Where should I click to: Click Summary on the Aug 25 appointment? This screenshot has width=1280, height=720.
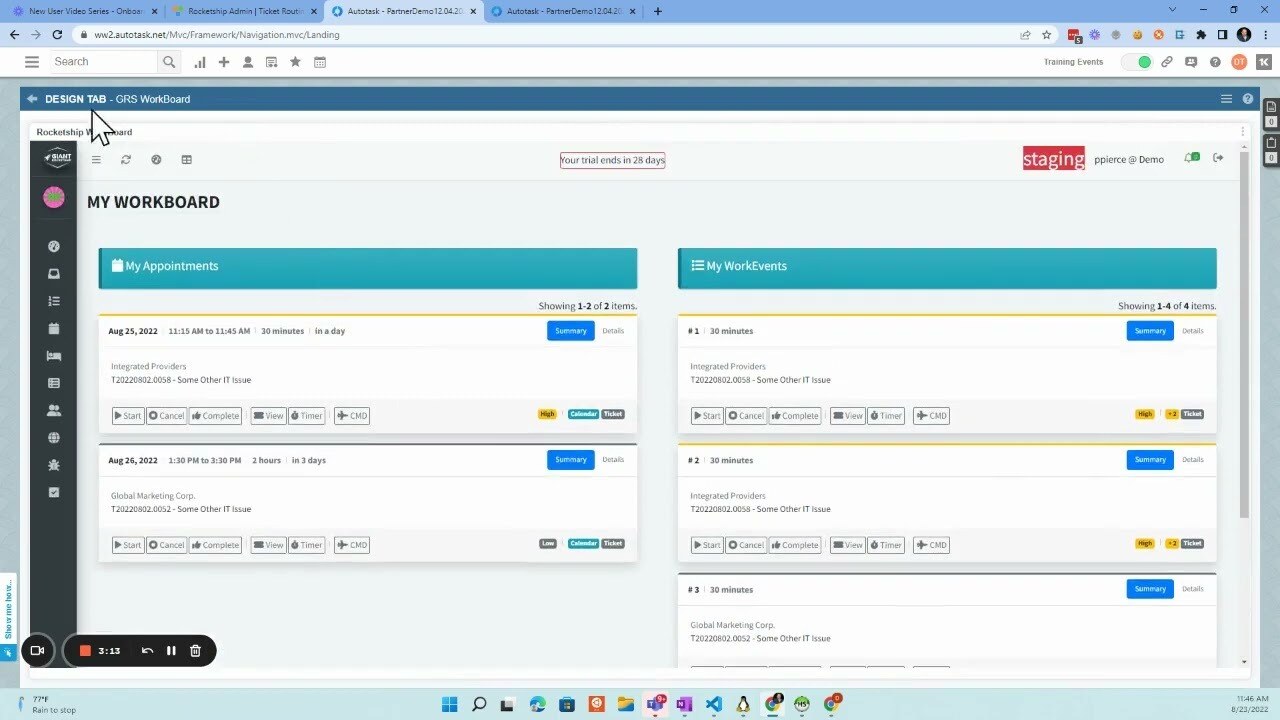click(x=571, y=331)
